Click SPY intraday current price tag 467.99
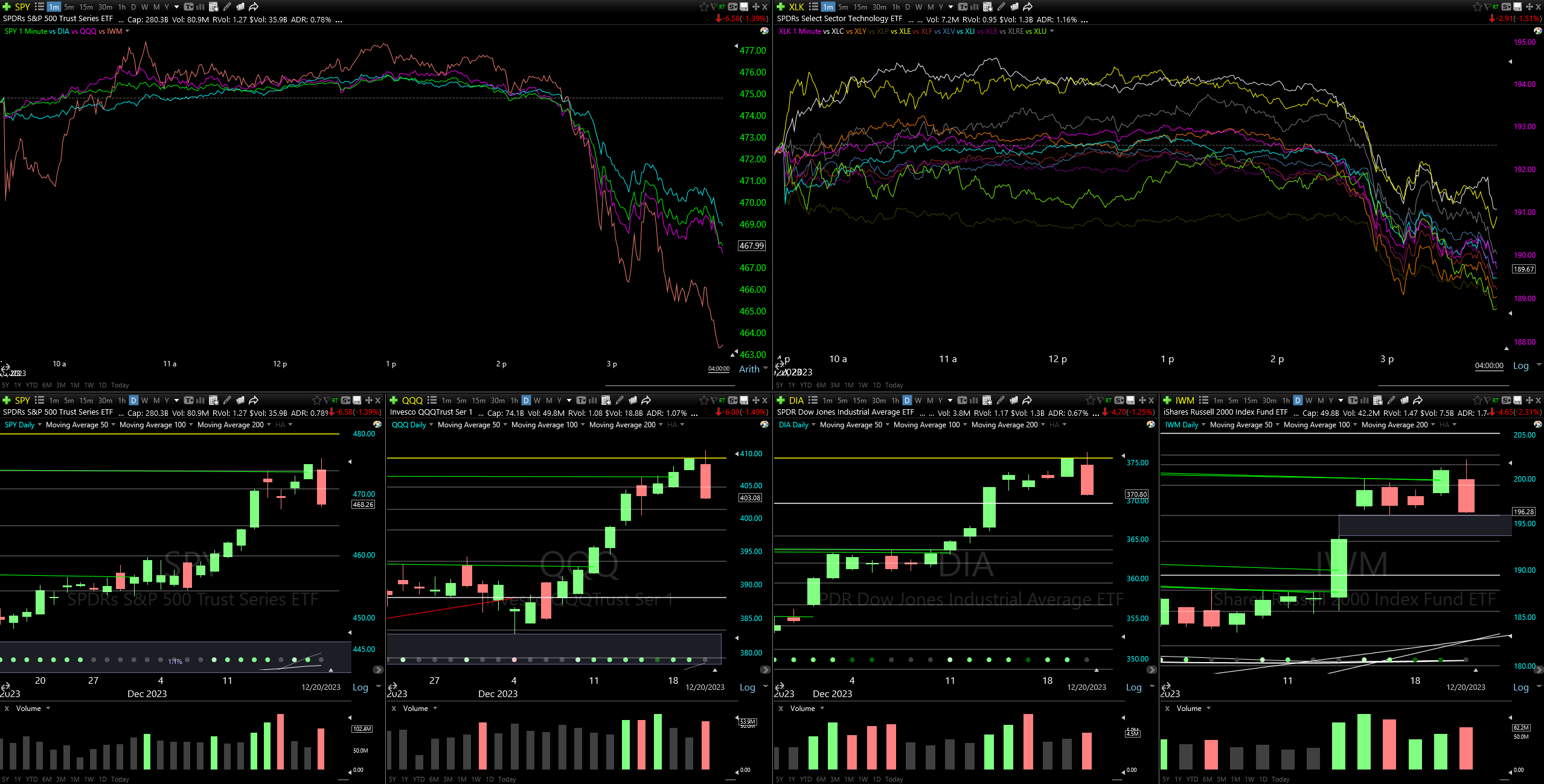Image resolution: width=1544 pixels, height=784 pixels. coord(752,246)
